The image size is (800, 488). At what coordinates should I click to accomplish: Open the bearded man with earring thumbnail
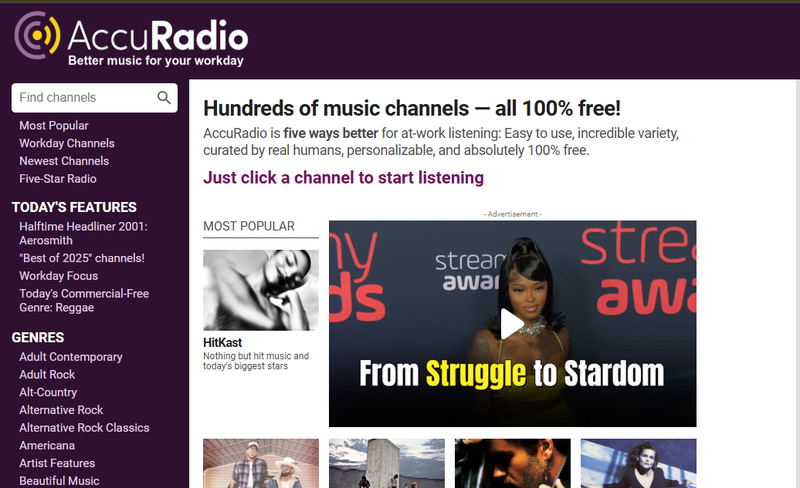point(513,463)
